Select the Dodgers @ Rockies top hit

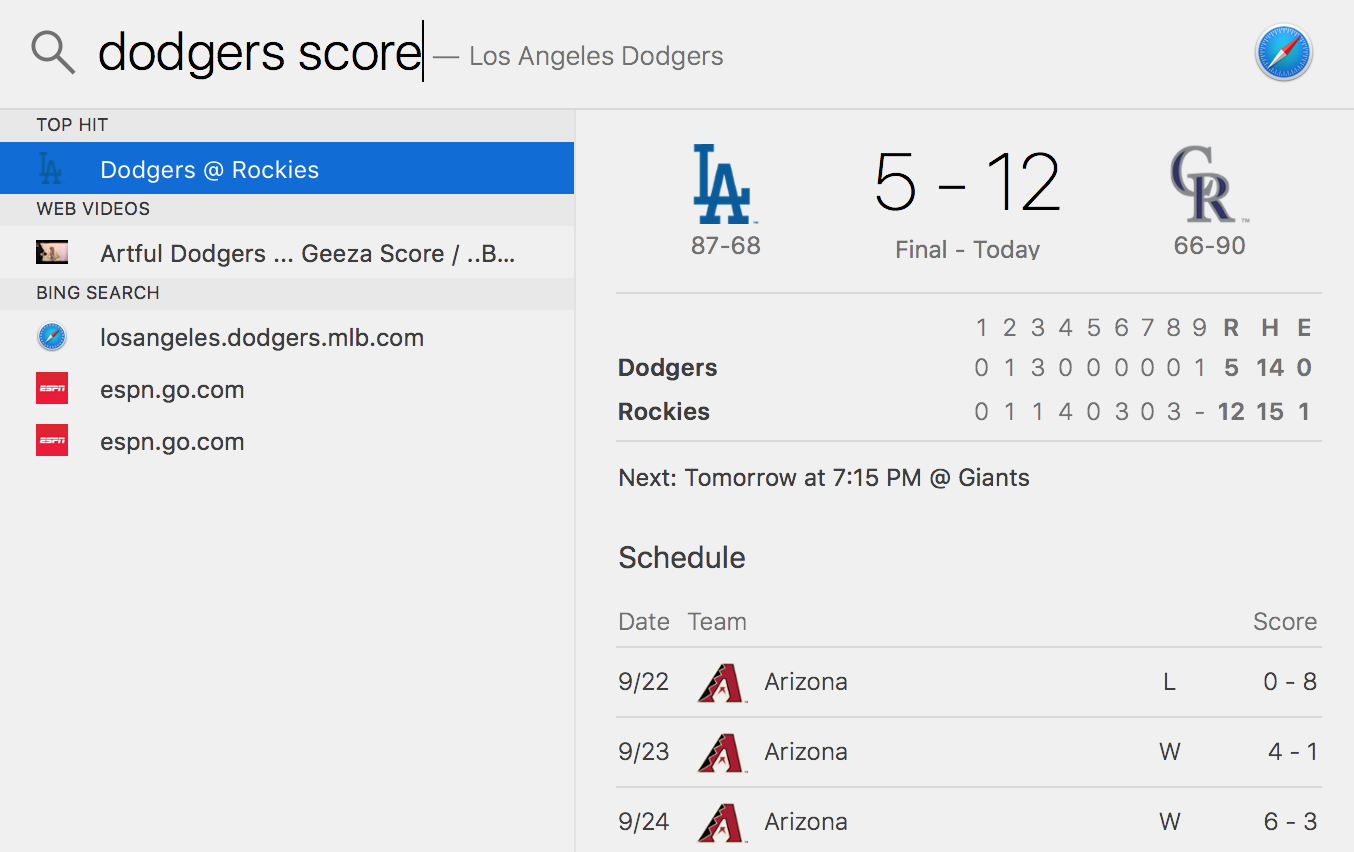(x=287, y=168)
